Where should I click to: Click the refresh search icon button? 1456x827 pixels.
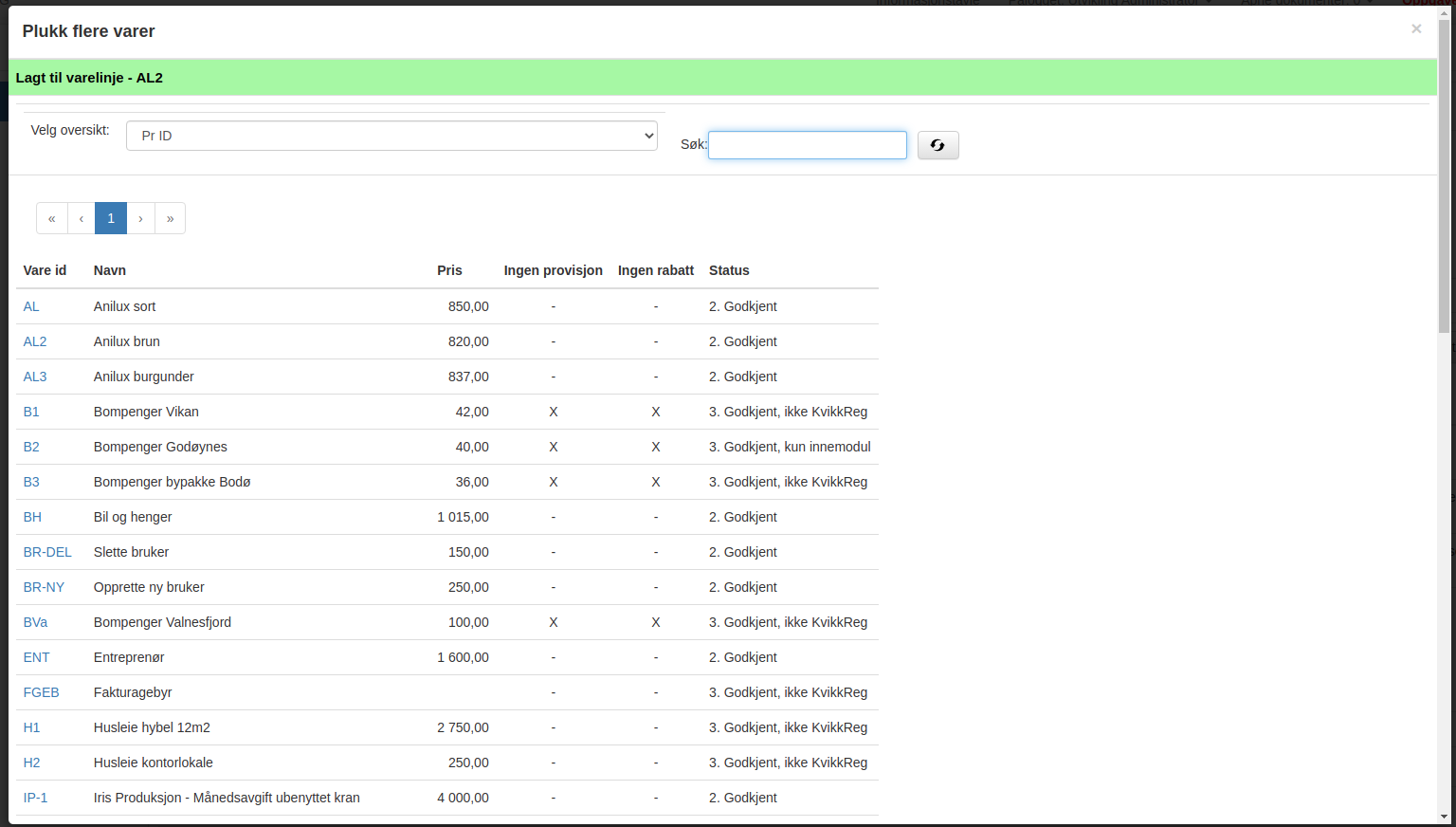[x=937, y=145]
